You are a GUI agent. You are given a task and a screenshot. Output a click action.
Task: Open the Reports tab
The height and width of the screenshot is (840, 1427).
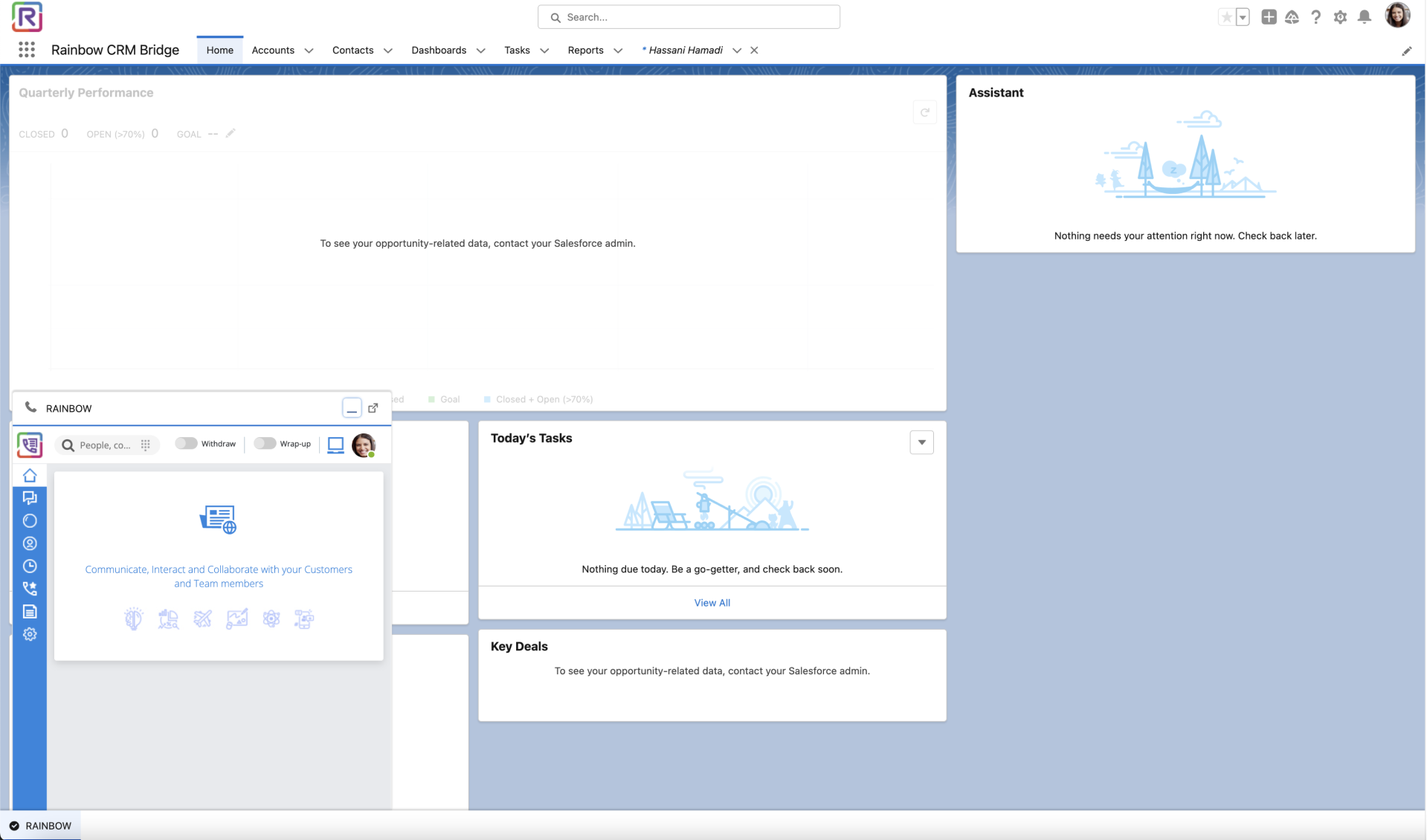click(585, 51)
